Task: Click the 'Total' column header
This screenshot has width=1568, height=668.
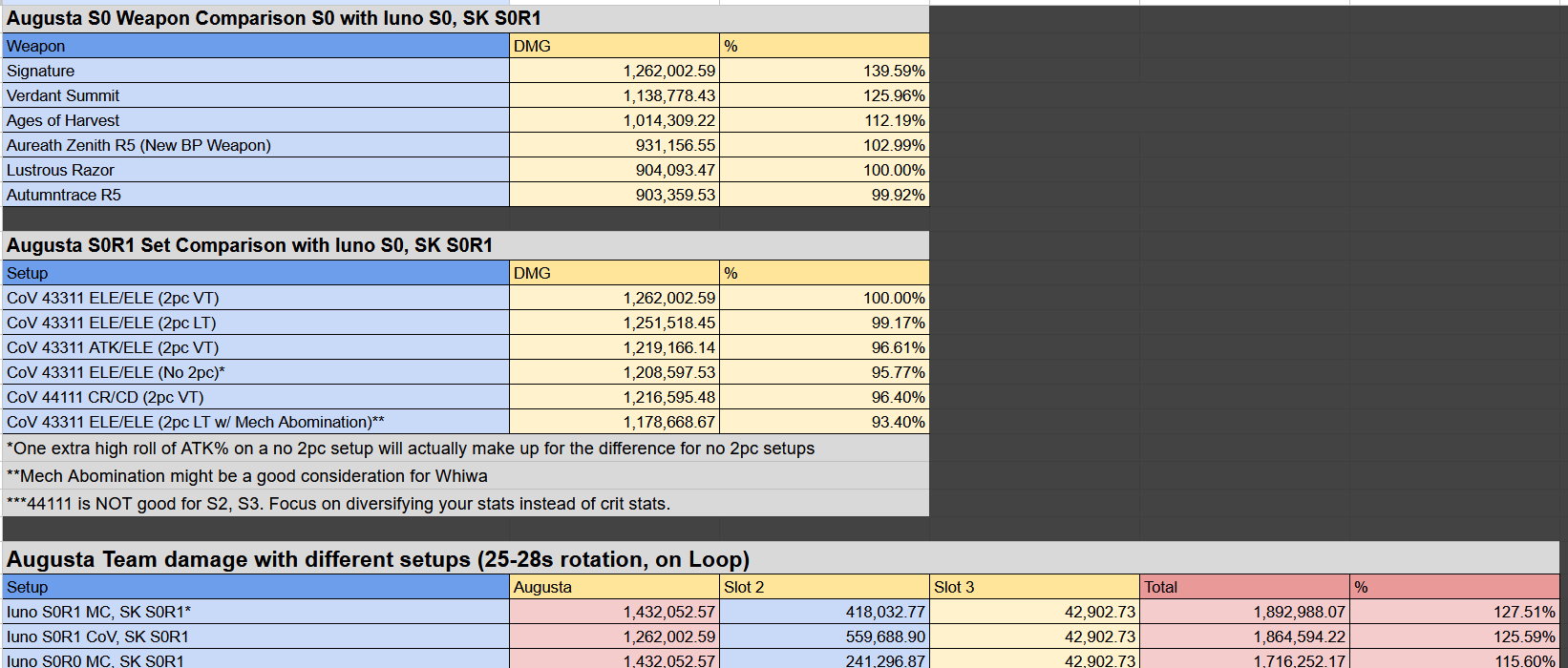Action: click(1244, 587)
